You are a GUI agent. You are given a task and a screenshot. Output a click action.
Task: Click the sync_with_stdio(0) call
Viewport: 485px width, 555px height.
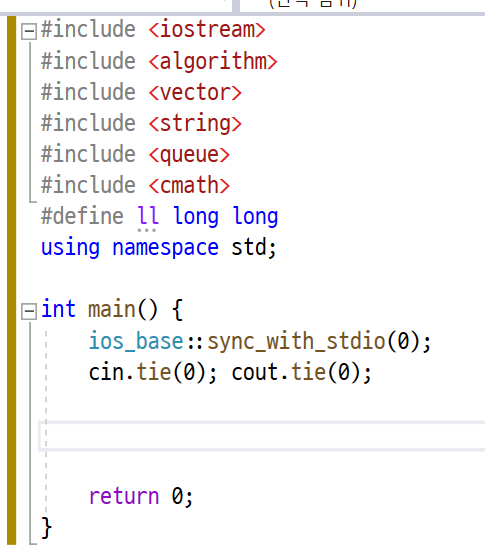coord(319,342)
